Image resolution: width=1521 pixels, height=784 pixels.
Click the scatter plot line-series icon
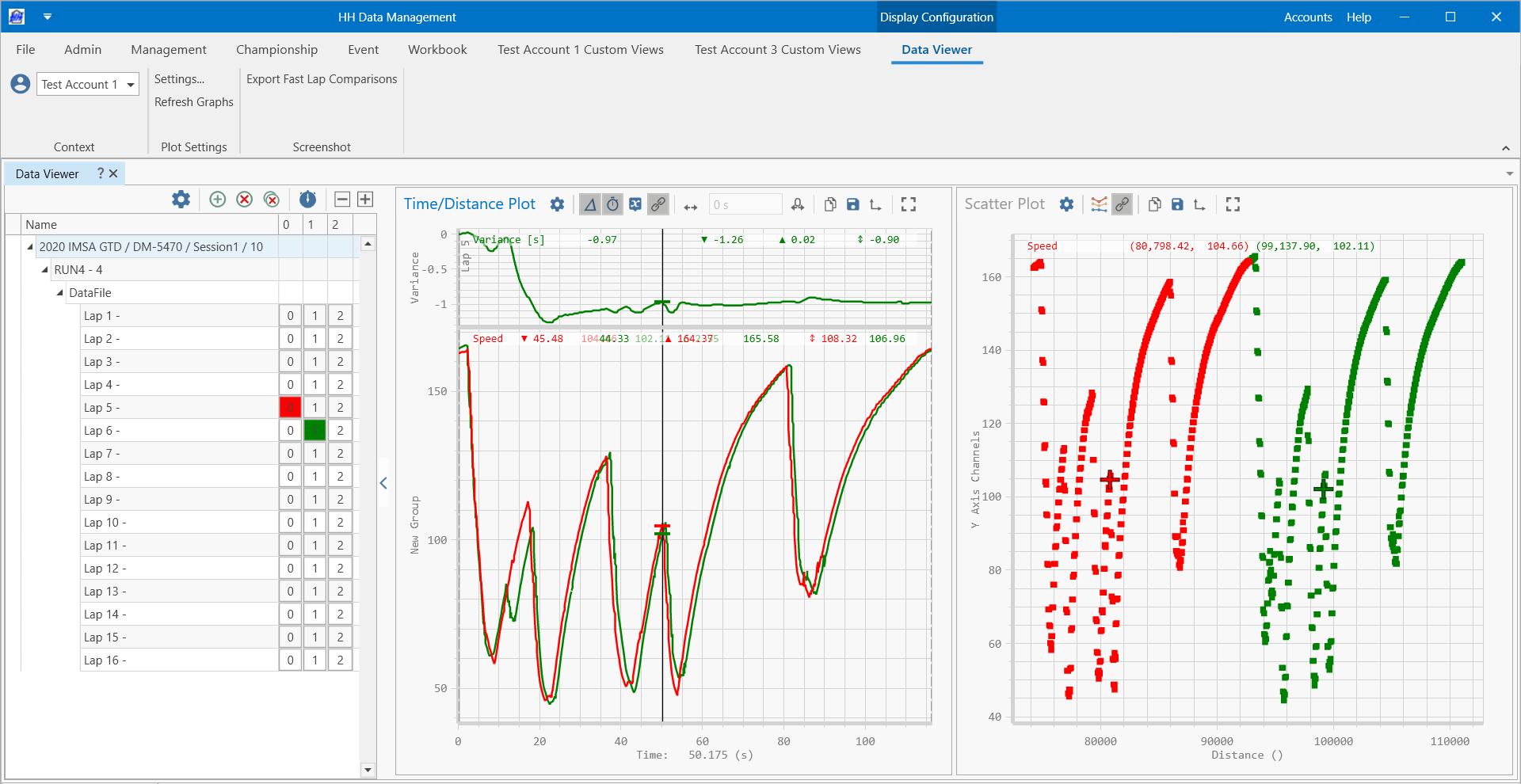point(1099,204)
